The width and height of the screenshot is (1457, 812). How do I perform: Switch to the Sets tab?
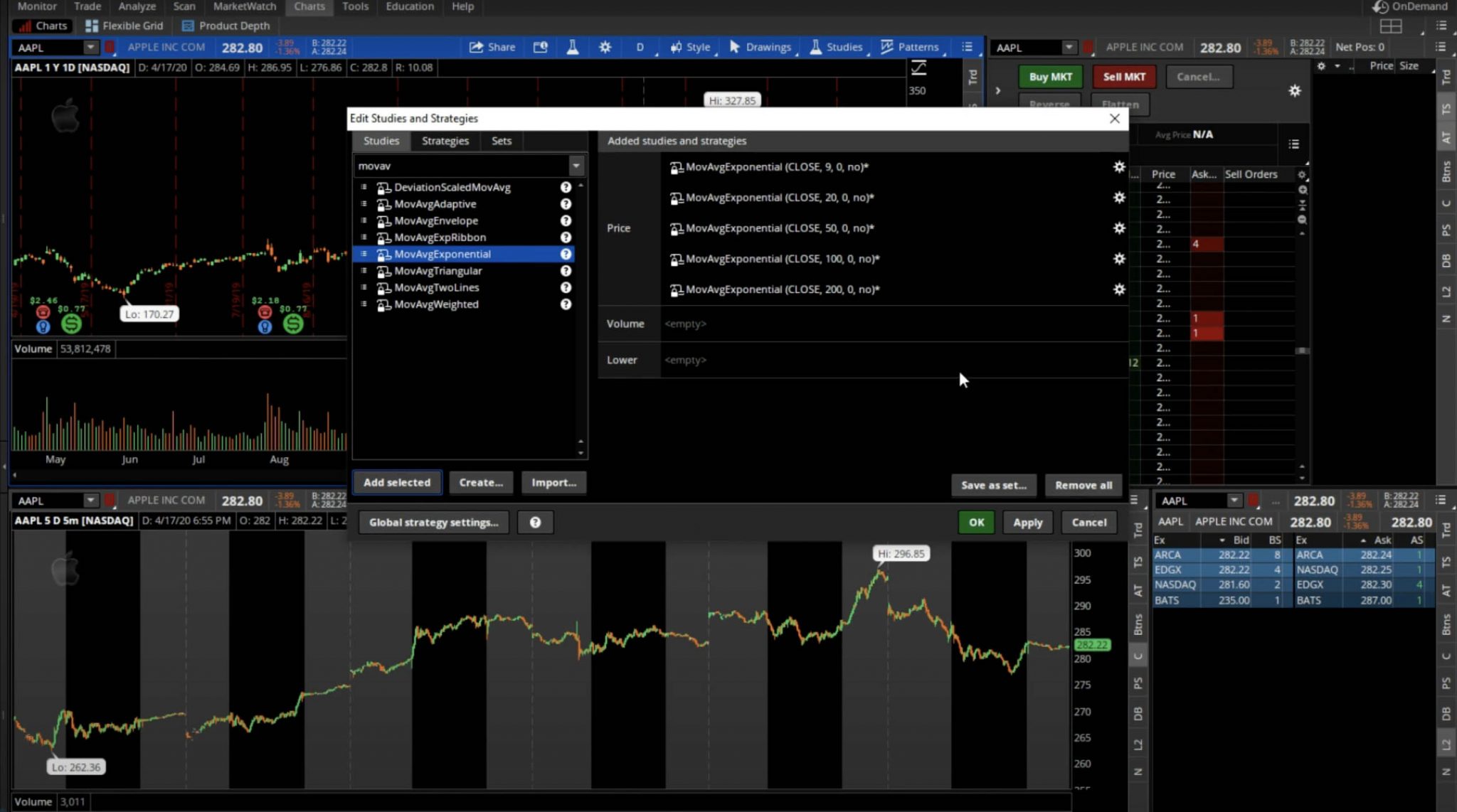[x=502, y=141]
